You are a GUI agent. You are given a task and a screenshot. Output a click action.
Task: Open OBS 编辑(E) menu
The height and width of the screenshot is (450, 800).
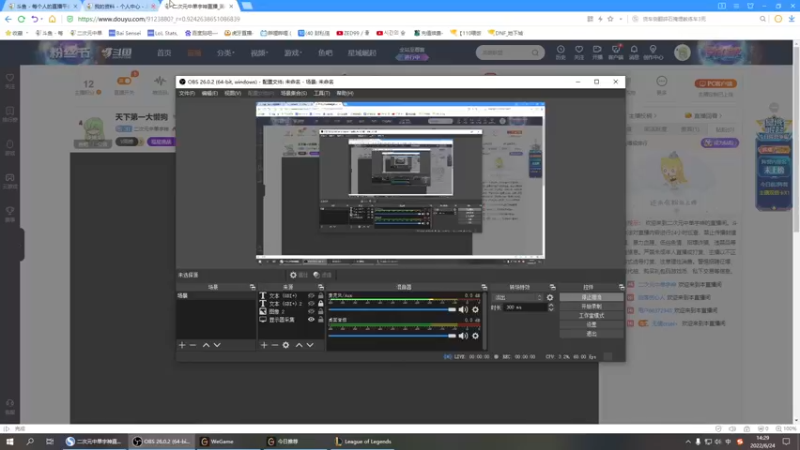[209, 93]
